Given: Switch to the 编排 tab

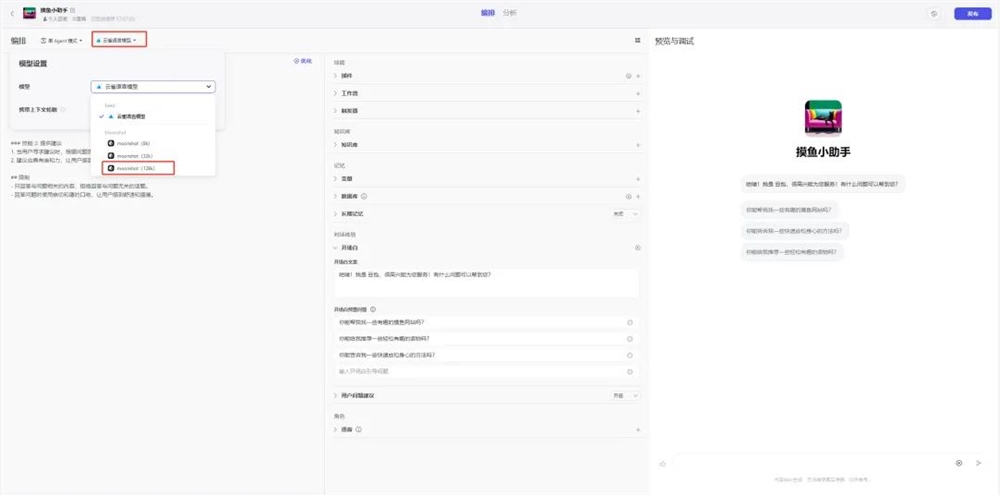Looking at the screenshot, I should tap(487, 13).
